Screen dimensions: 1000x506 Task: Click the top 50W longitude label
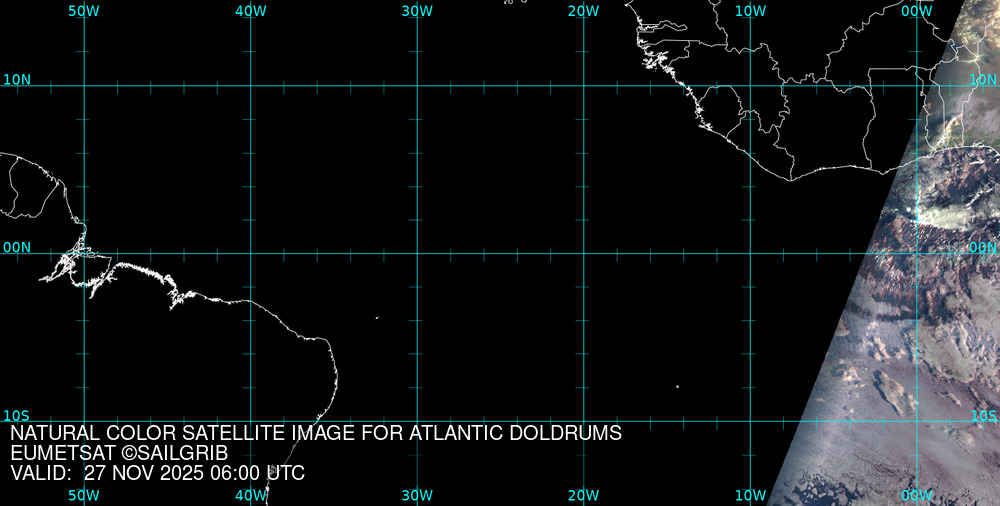pyautogui.click(x=84, y=10)
